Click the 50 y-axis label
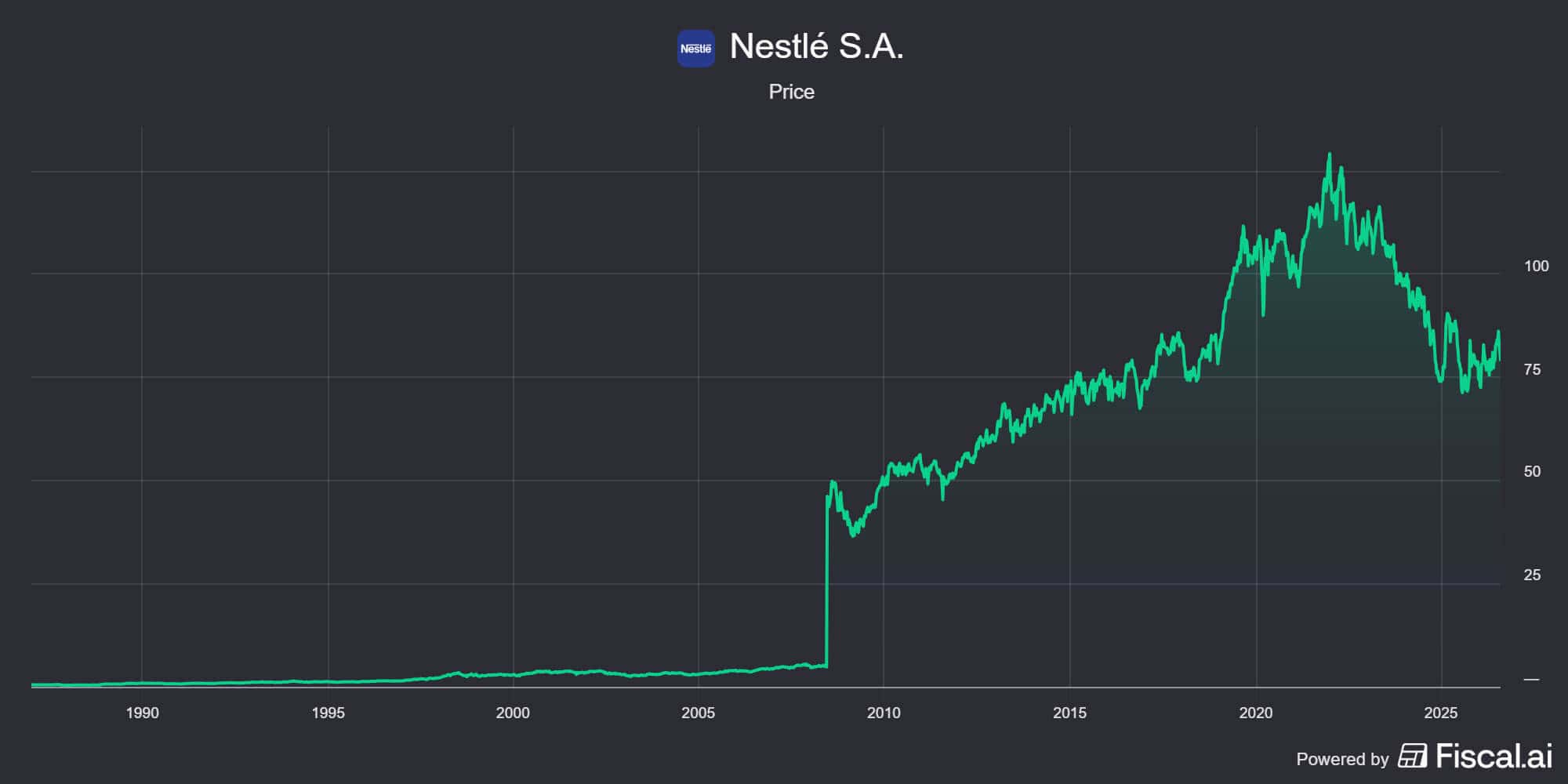 [1532, 471]
